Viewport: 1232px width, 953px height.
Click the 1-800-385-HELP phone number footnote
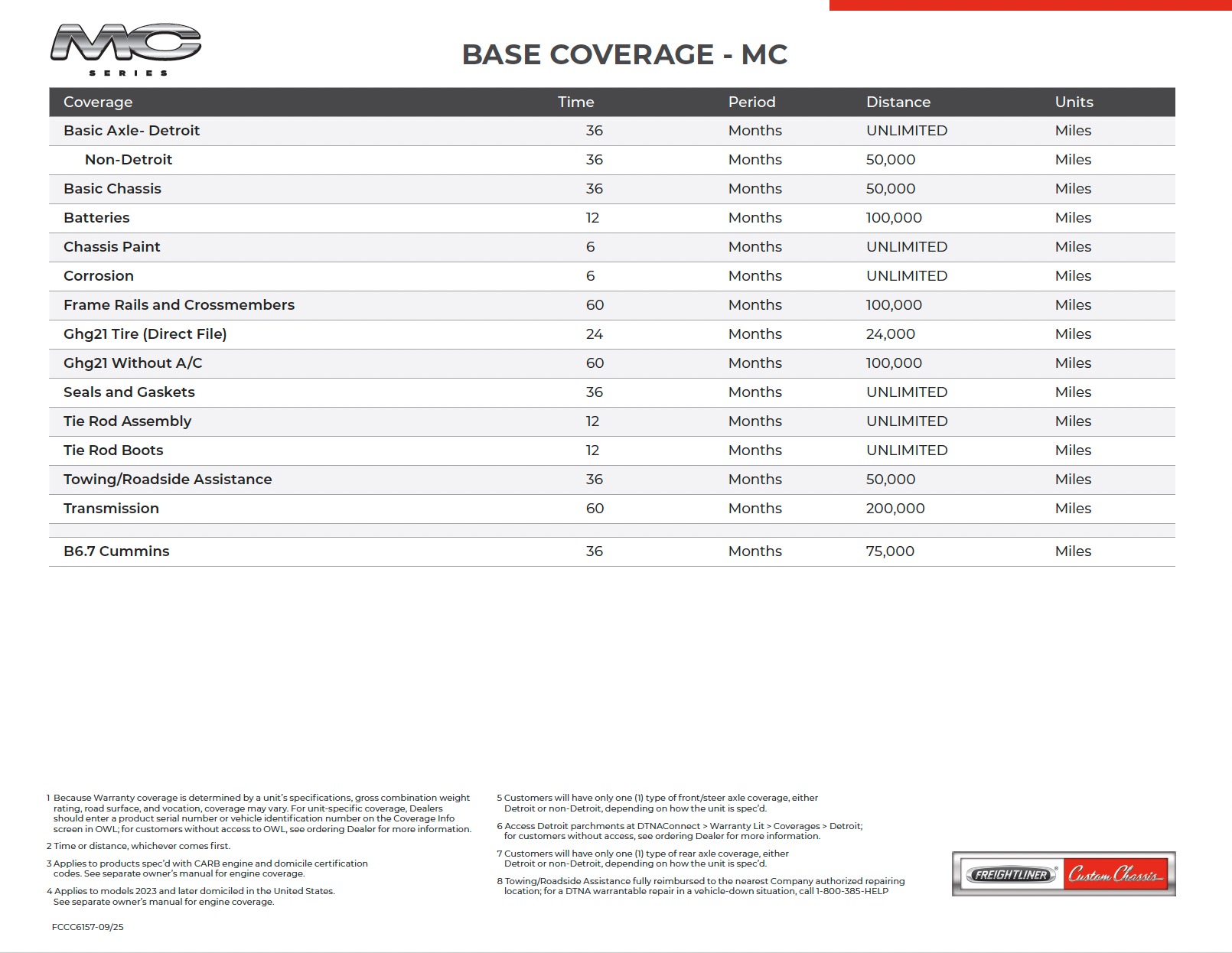852,891
